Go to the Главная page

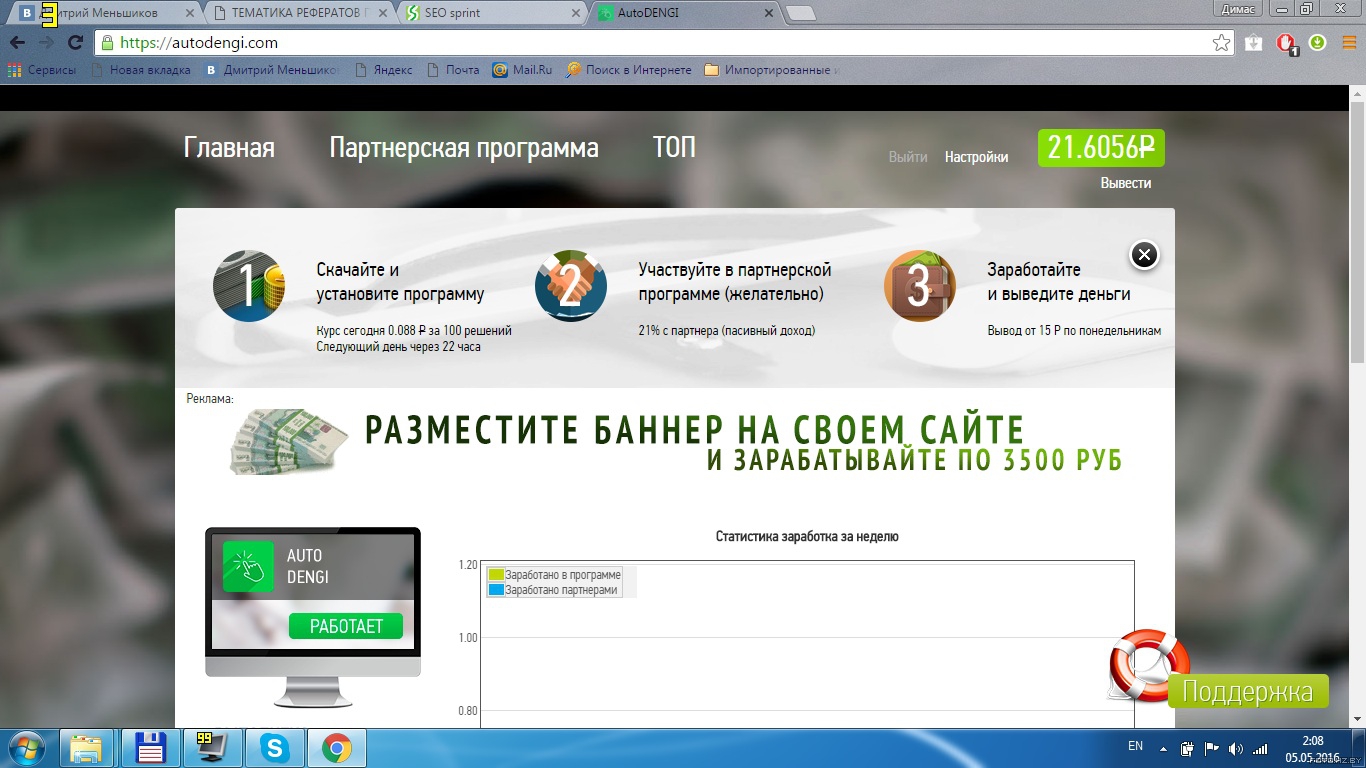229,148
